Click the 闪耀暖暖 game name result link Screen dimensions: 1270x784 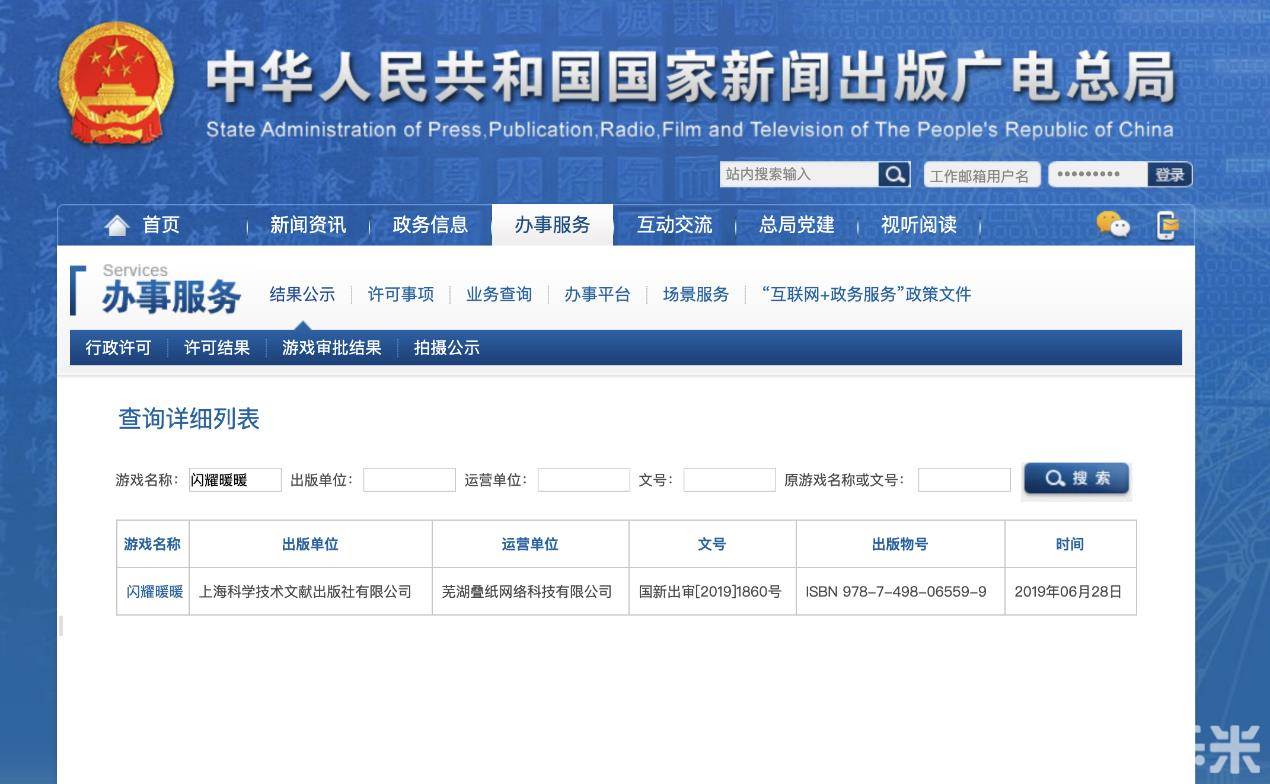click(154, 591)
